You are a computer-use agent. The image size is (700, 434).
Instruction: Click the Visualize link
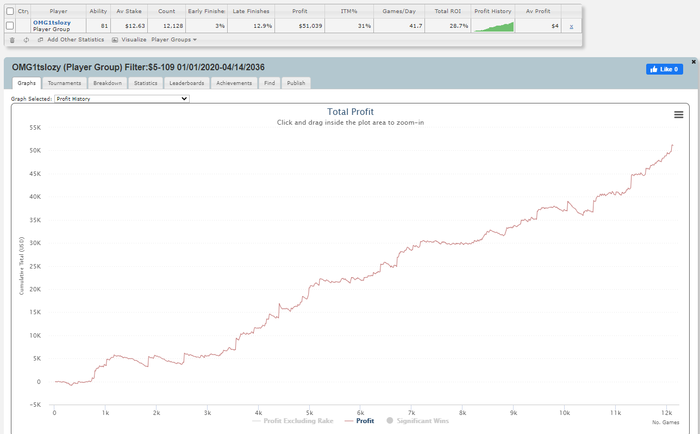pos(134,40)
